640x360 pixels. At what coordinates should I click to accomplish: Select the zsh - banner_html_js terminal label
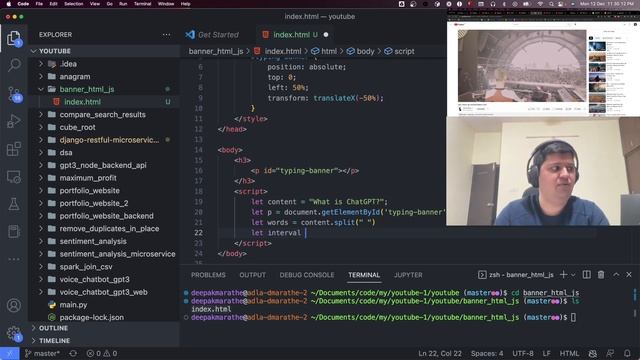[x=516, y=275]
